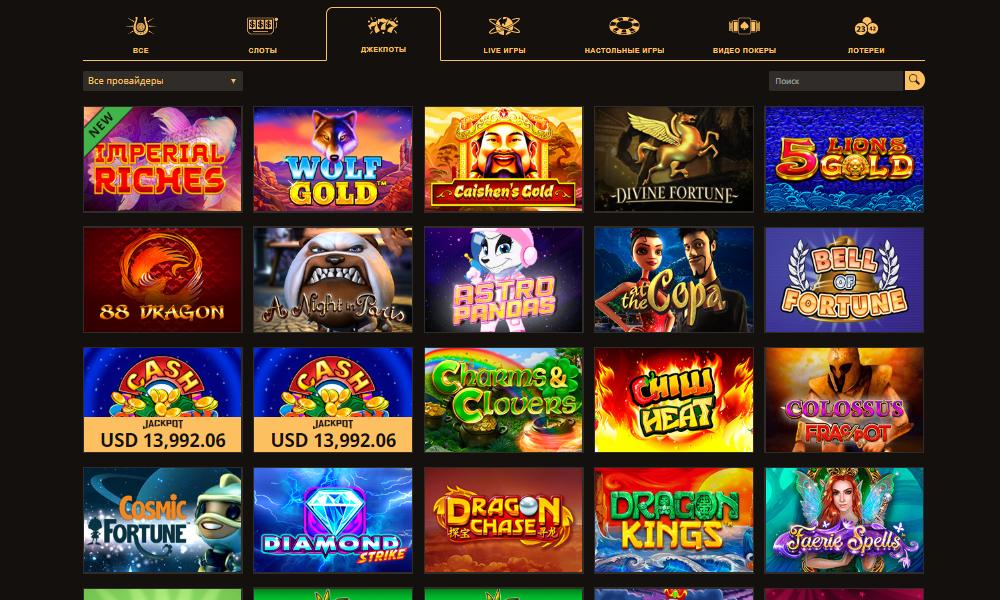Open Live игры via the dealer icon

[x=504, y=26]
